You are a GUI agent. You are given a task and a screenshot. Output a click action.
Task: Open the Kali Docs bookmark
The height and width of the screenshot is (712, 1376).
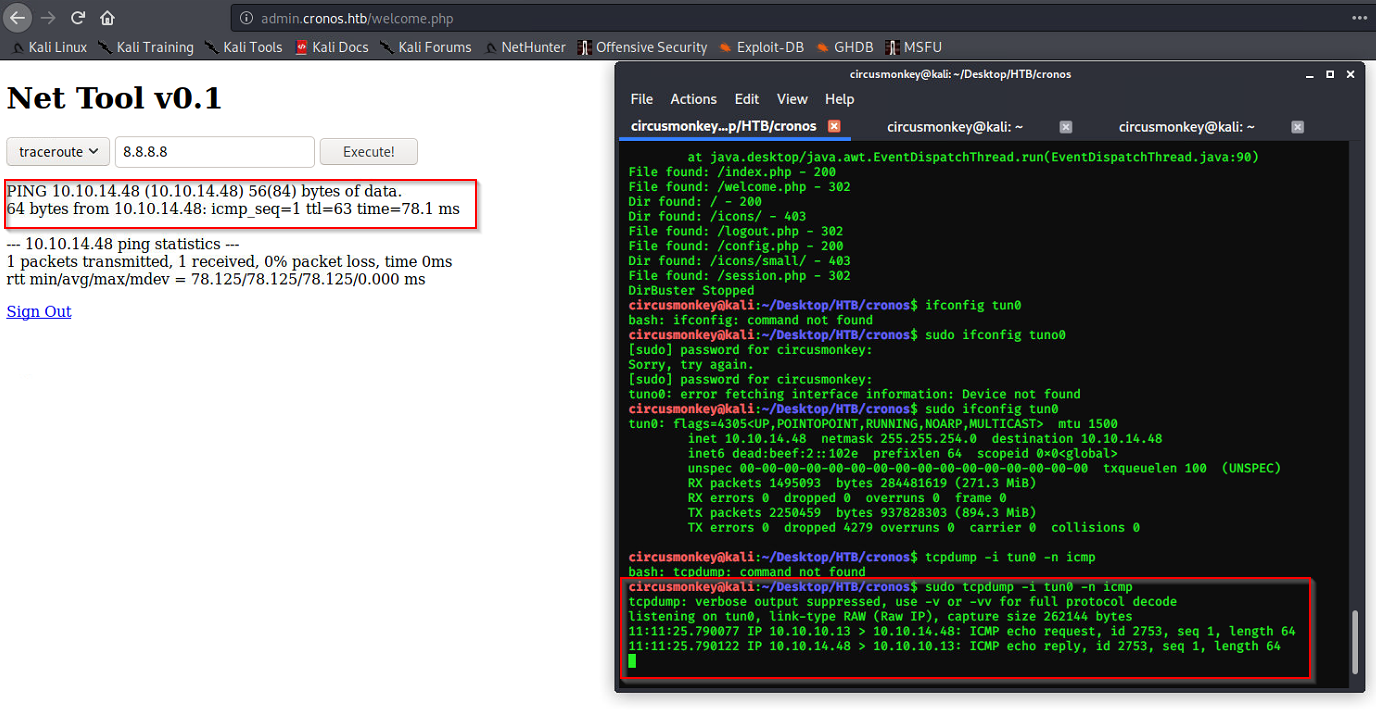[332, 47]
